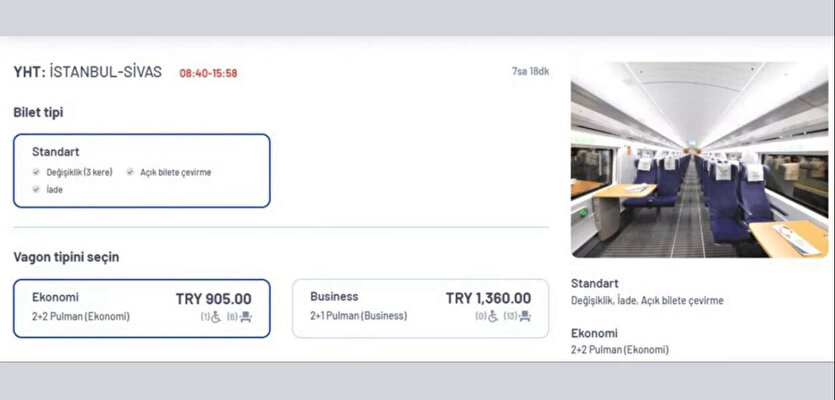Click the wheelchair seat icon in Business card
Image resolution: width=835 pixels, height=400 pixels.
pyautogui.click(x=493, y=316)
